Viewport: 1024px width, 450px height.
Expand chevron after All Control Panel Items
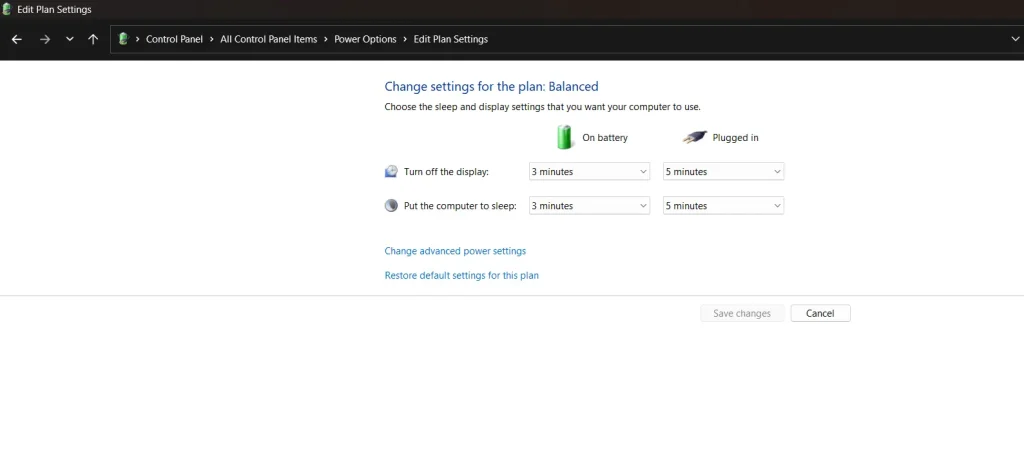(326, 39)
